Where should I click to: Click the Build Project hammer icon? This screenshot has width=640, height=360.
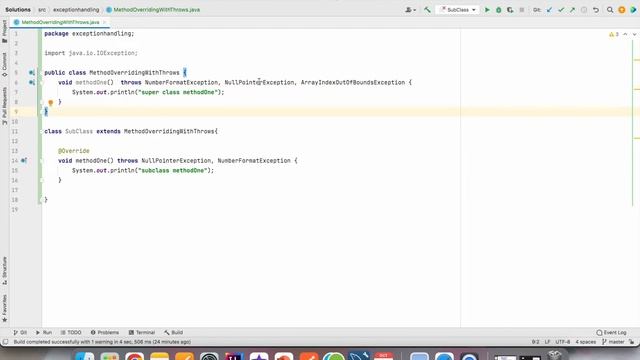coord(427,10)
